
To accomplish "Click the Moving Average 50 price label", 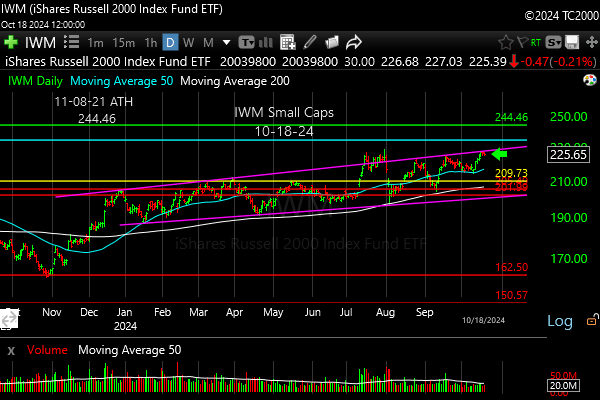I will coord(122,81).
